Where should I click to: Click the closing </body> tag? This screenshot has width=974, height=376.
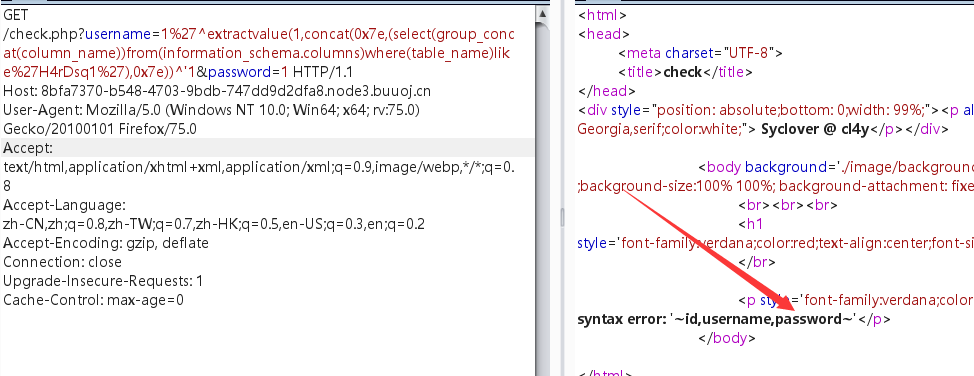tap(727, 339)
